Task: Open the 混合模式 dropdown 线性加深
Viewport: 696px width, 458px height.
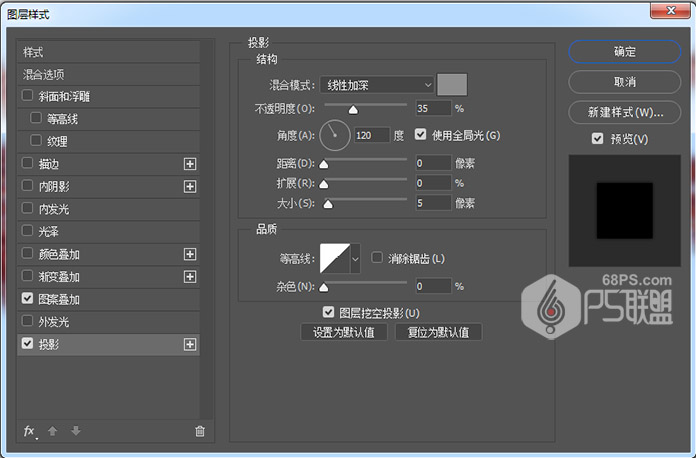Action: point(377,85)
